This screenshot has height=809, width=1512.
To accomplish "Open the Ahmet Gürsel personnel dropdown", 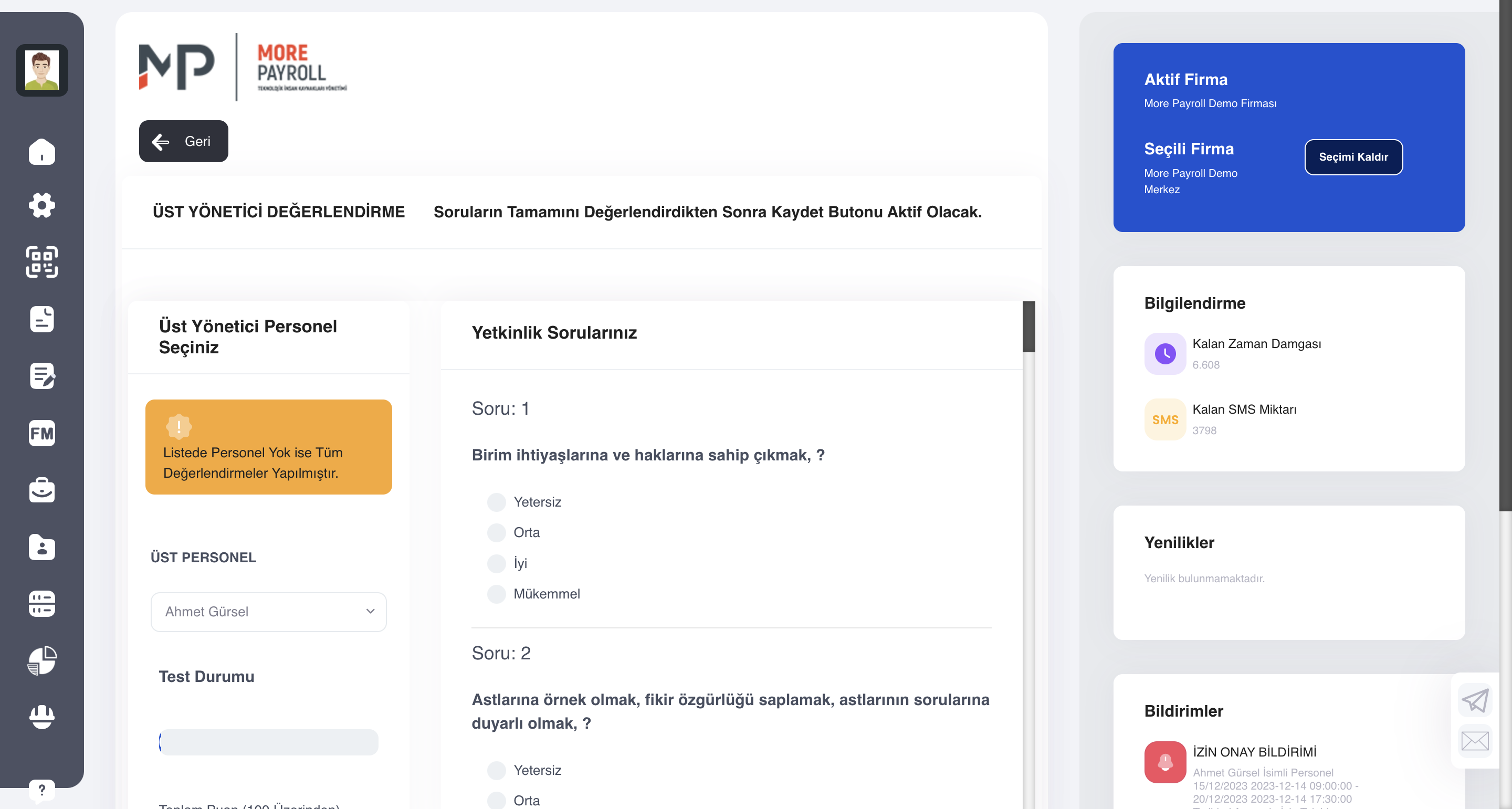I will click(268, 612).
